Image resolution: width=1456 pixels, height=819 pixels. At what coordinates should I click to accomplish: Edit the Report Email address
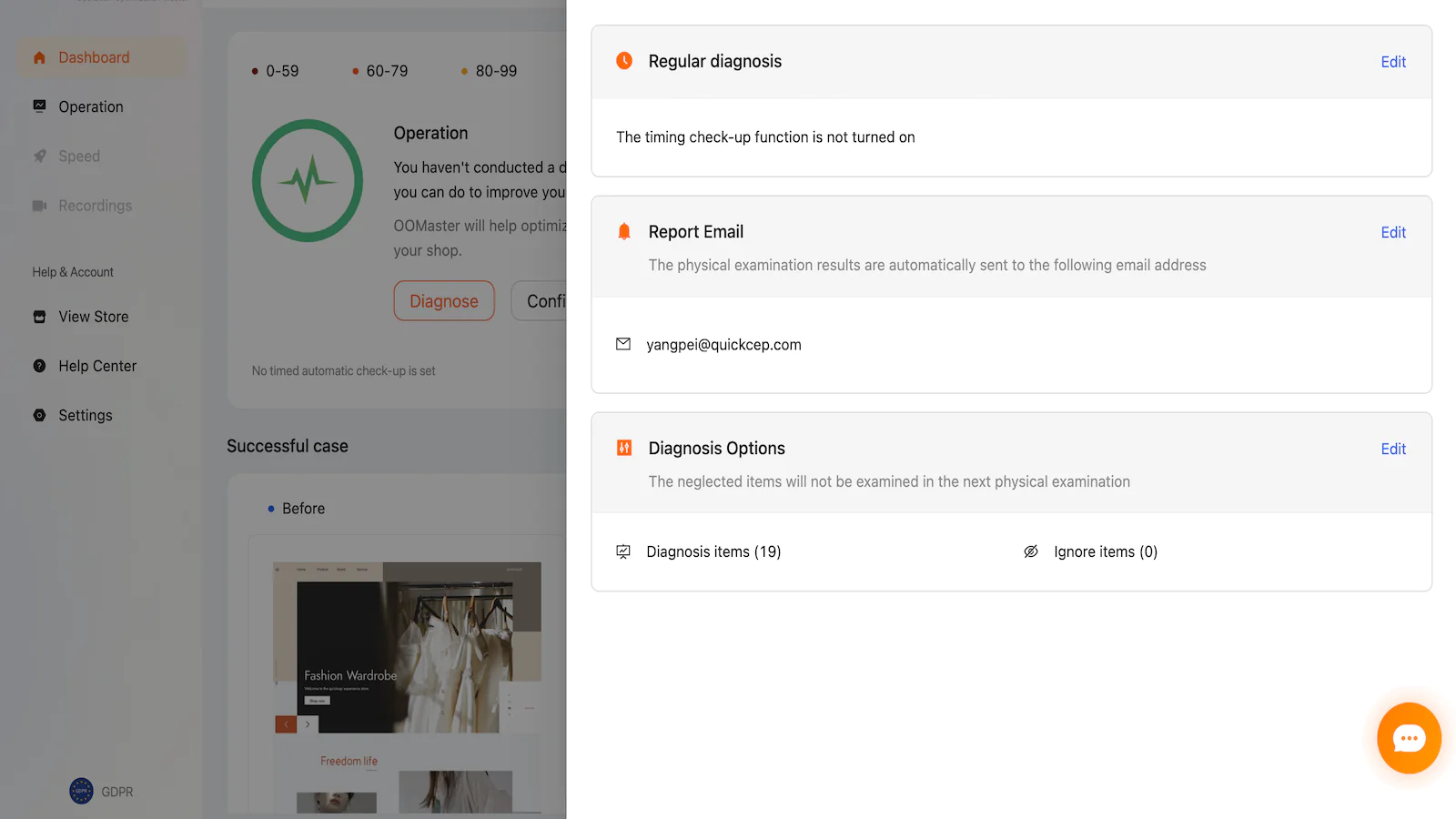pyautogui.click(x=1392, y=233)
